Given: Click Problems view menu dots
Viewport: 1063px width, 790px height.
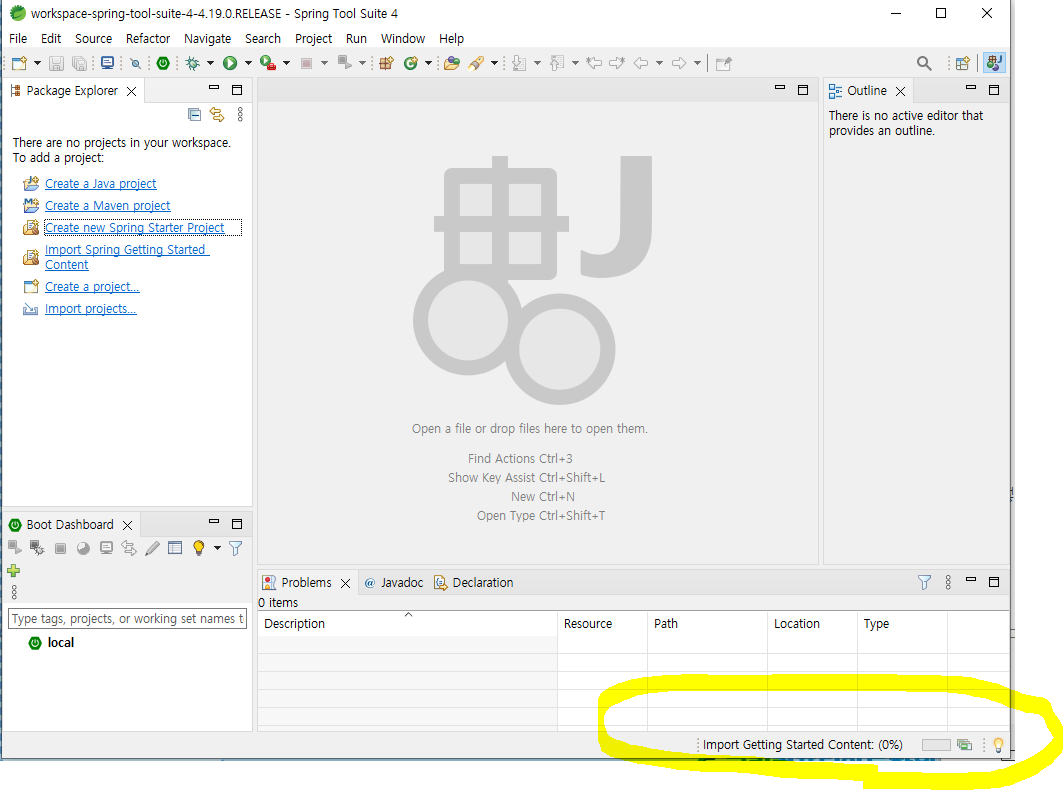Looking at the screenshot, I should pos(948,582).
